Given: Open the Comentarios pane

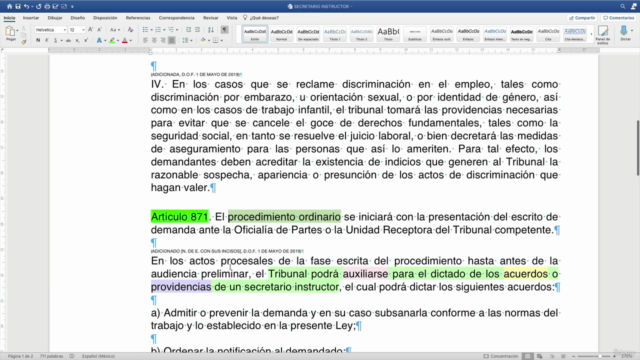Looking at the screenshot, I should click(618, 18).
